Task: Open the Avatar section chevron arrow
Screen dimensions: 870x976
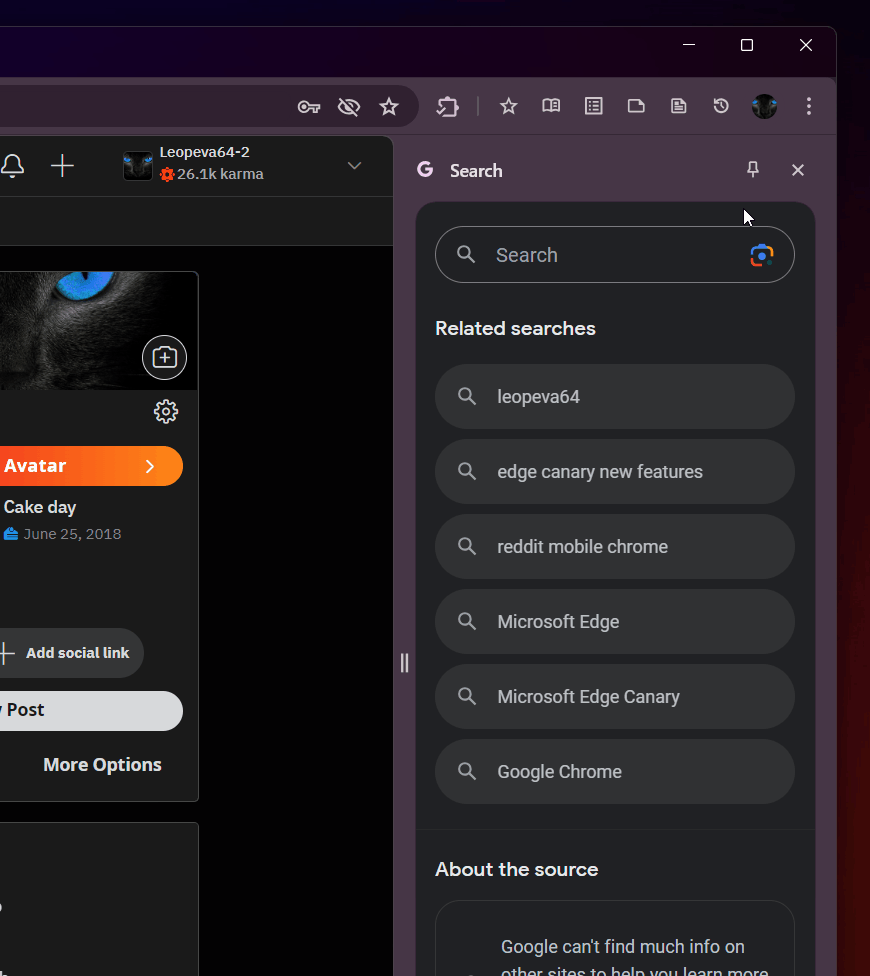Action: (150, 466)
